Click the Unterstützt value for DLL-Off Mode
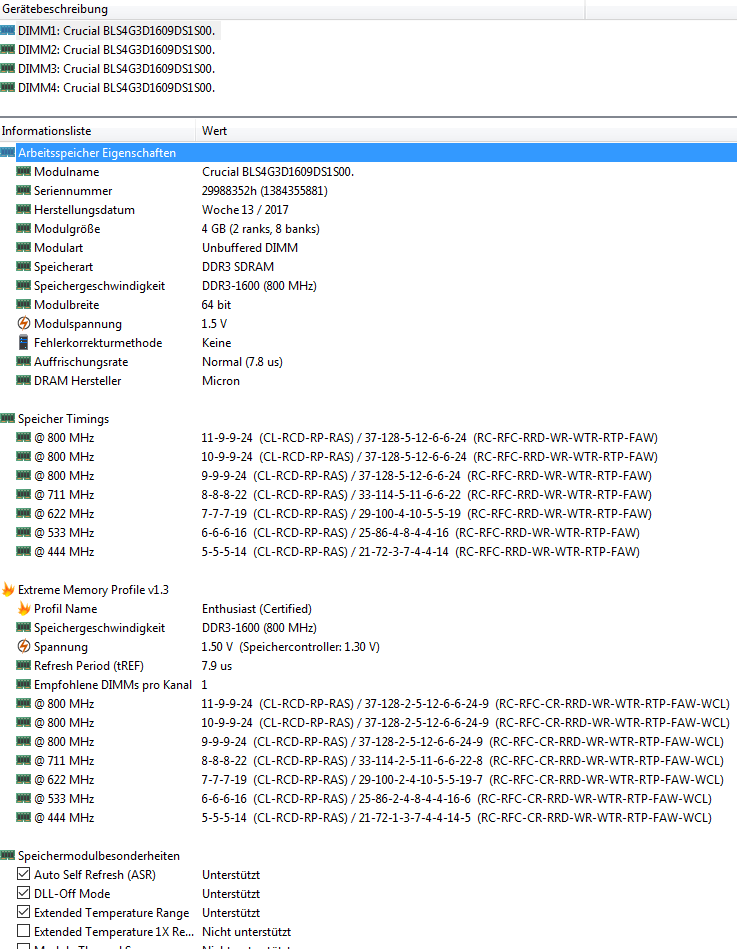Viewport: 737px width, 949px height. click(x=231, y=893)
